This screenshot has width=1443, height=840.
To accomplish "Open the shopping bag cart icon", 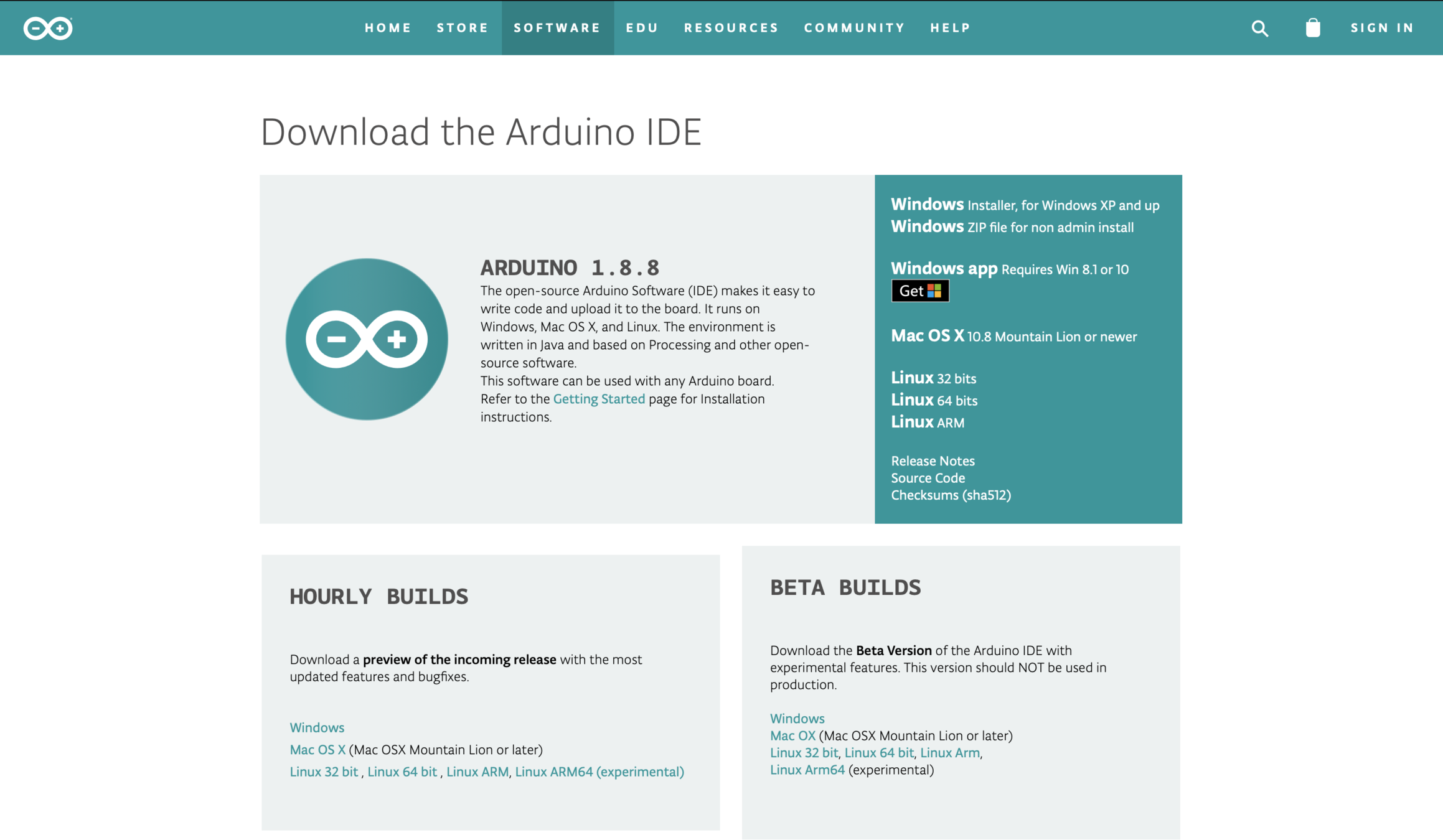I will click(x=1312, y=28).
